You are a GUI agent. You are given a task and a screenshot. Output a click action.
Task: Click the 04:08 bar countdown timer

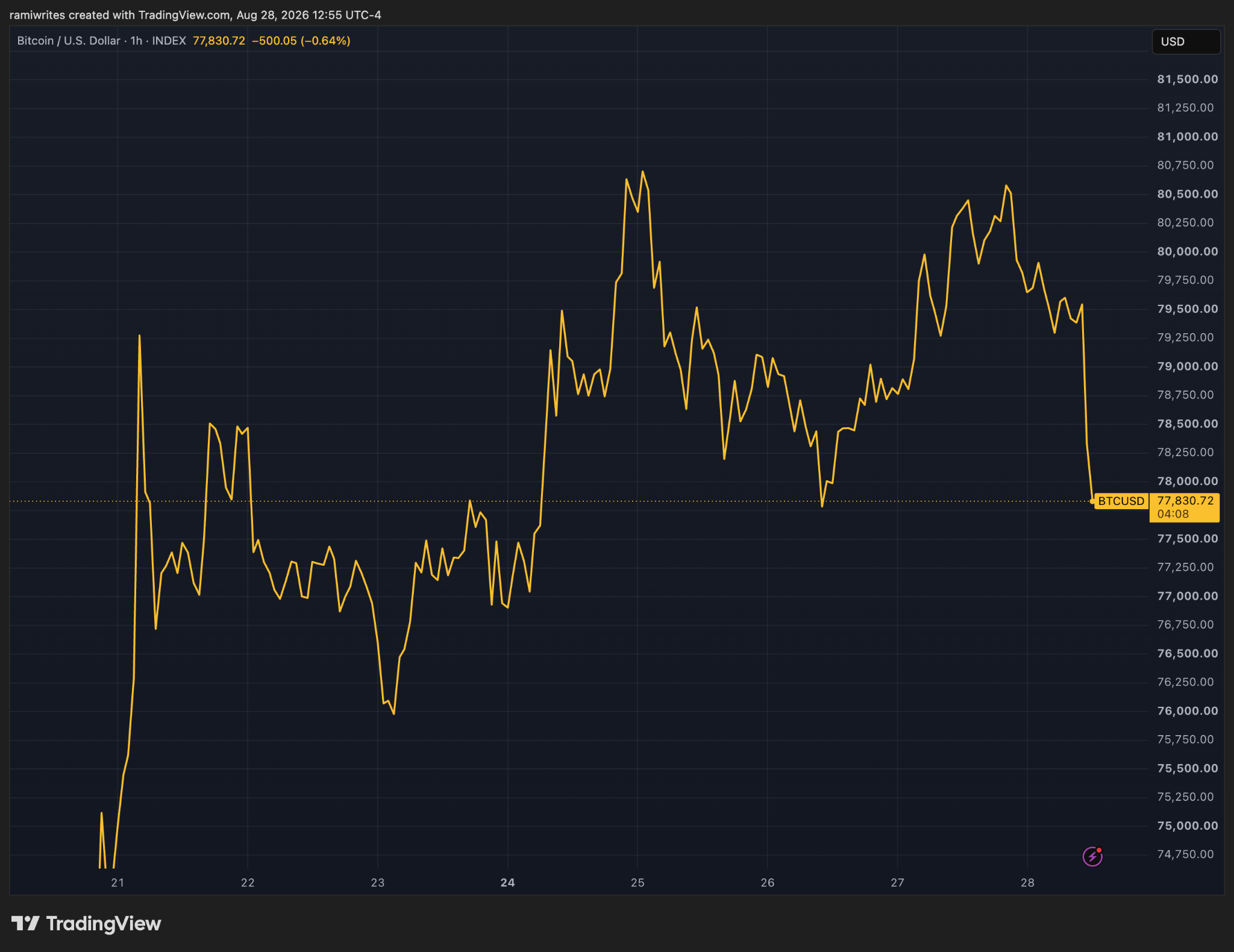pyautogui.click(x=1173, y=514)
